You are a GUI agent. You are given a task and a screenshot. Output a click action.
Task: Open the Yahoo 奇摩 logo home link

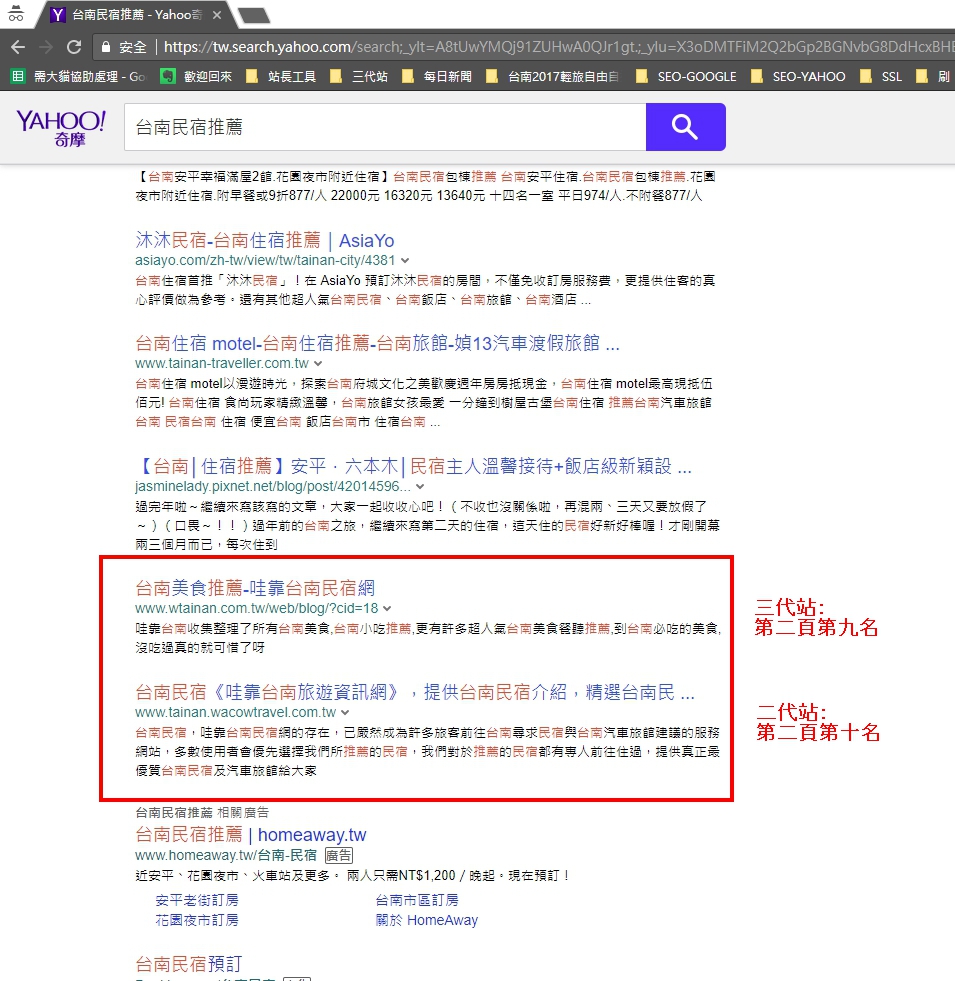[61, 128]
